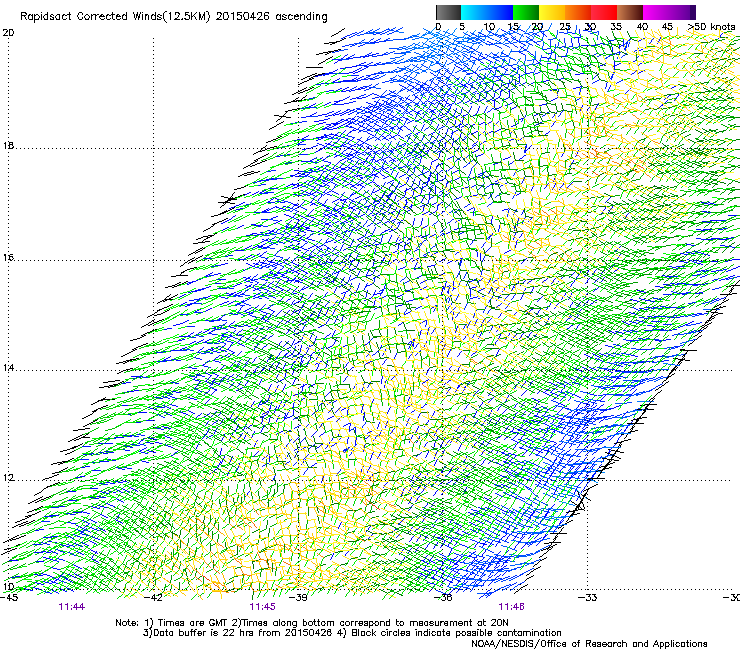
Task: Click the '>50 knots' legend label
Action: pos(711,27)
